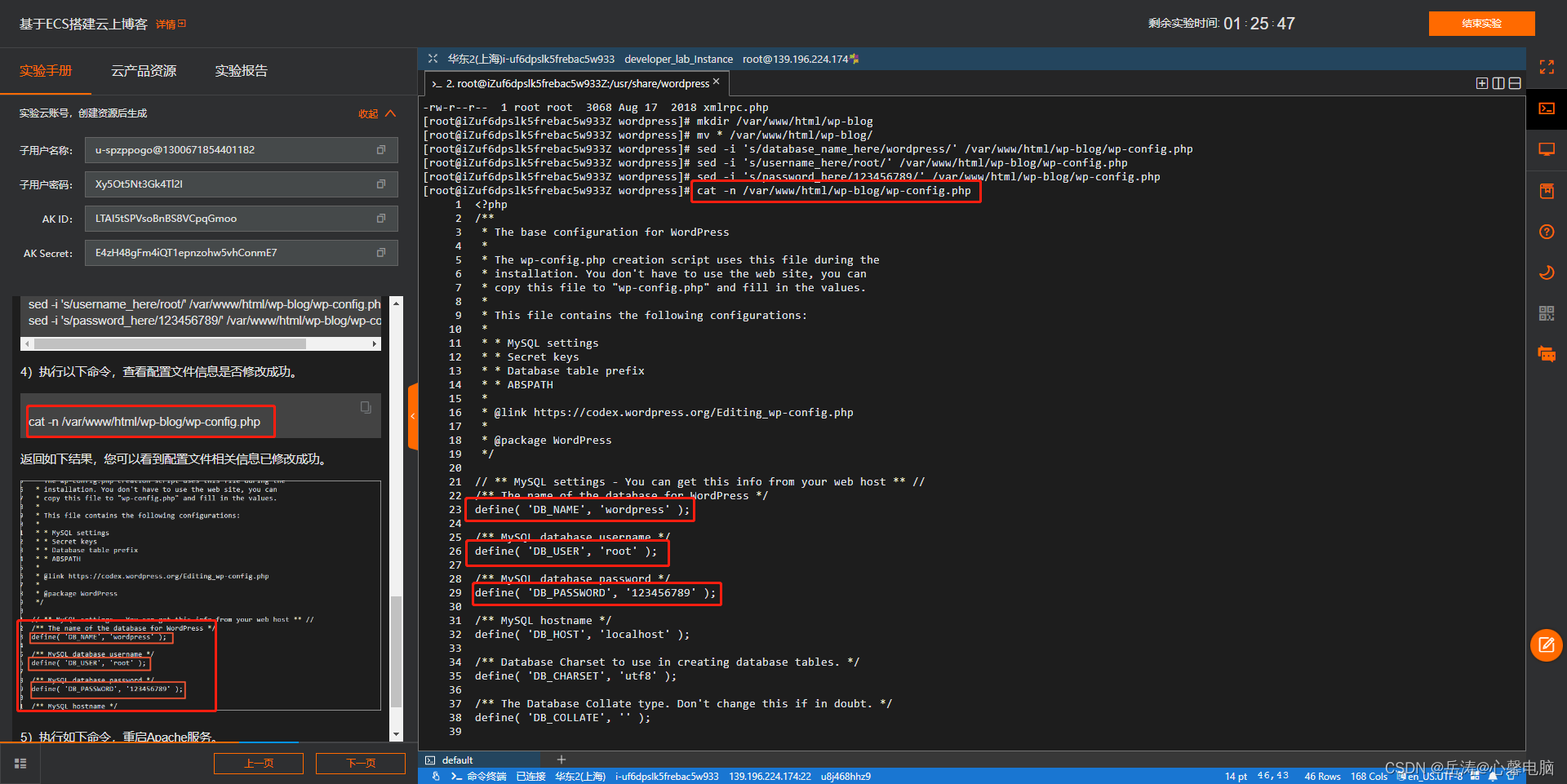Click the sed username_here command in manual
The width and height of the screenshot is (1567, 784).
click(x=204, y=304)
